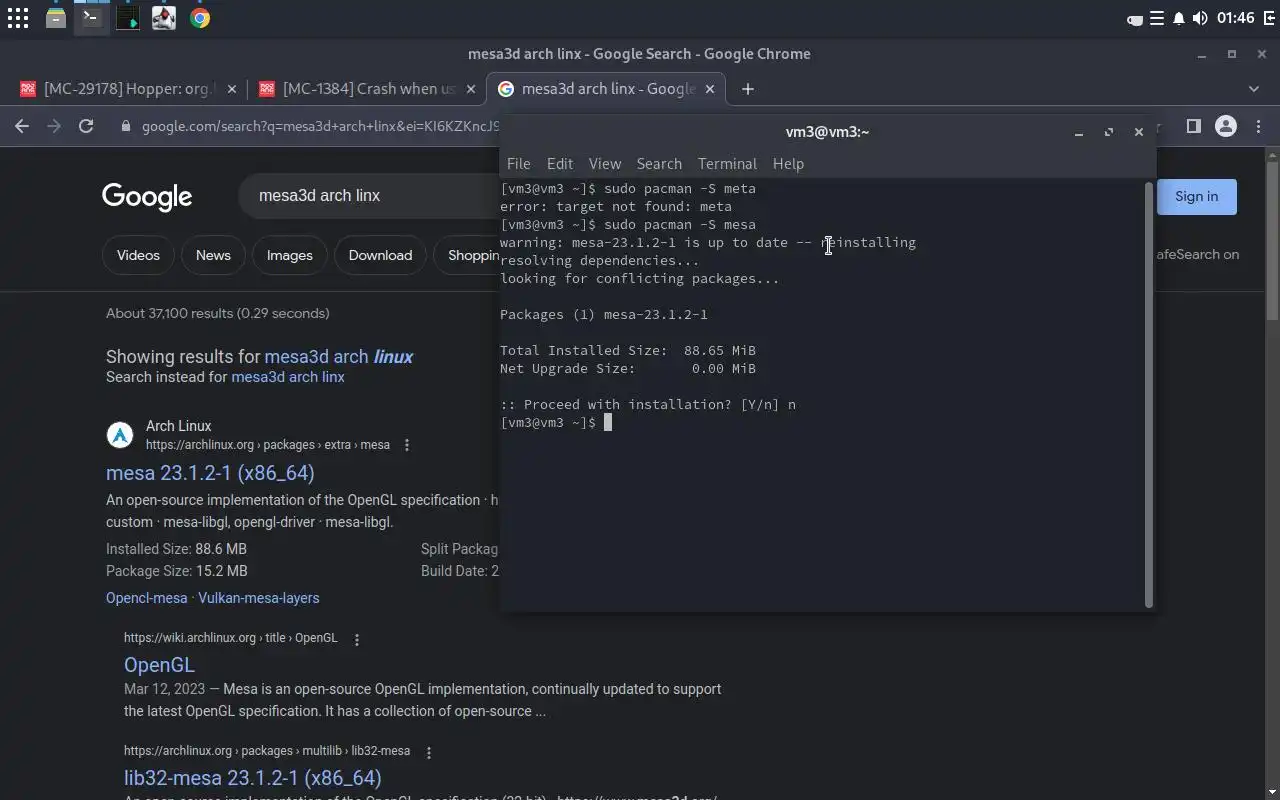This screenshot has height=800, width=1280.
Task: Close the MC-29178 Hopper tab
Action: pos(232,89)
